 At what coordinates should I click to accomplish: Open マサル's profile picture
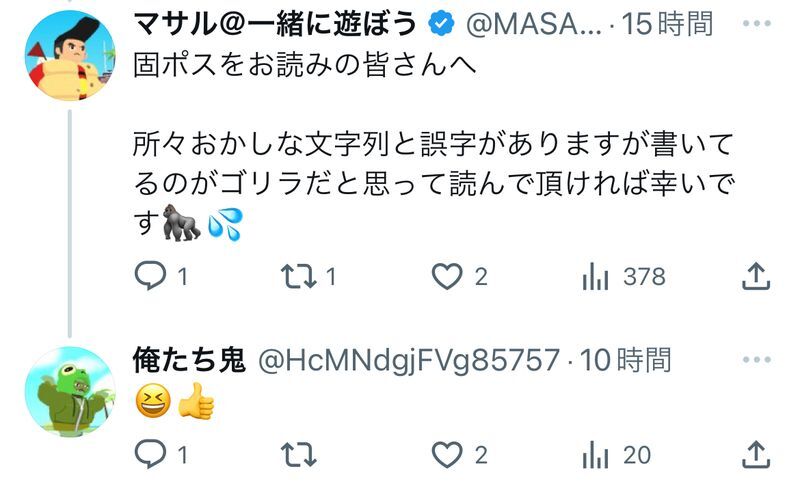70,55
